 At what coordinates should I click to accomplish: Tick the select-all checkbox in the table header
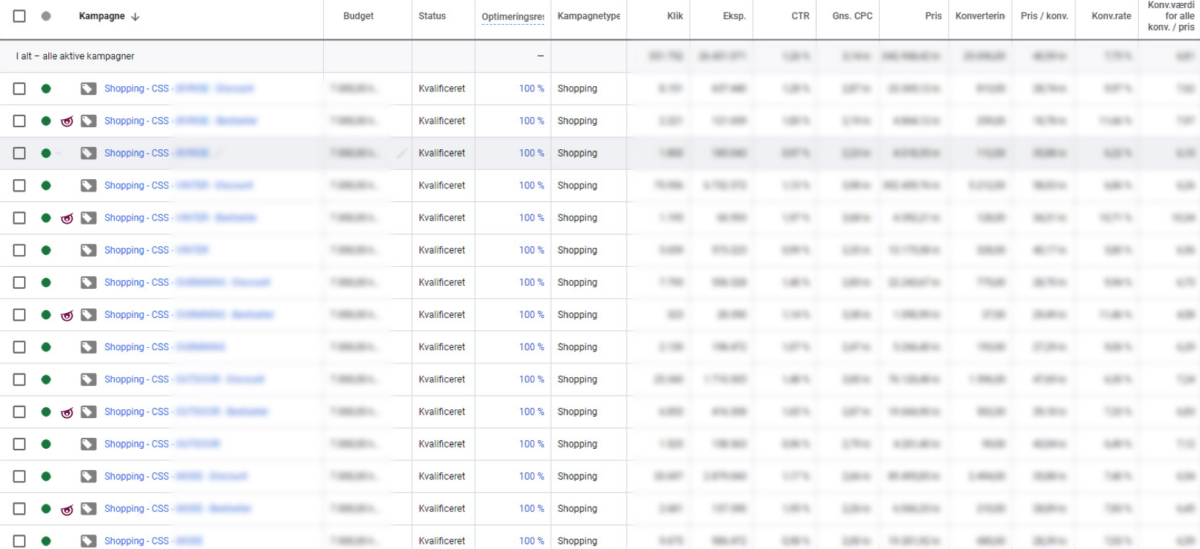(x=19, y=16)
